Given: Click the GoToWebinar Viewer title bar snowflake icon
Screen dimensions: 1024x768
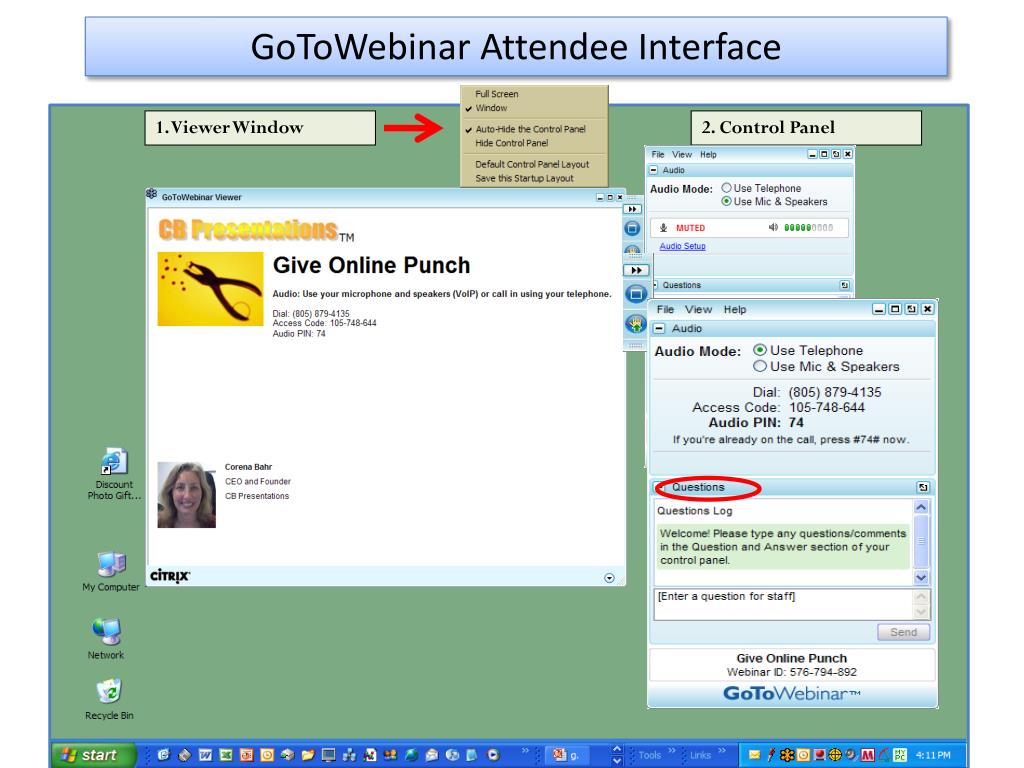Looking at the screenshot, I should click(152, 194).
